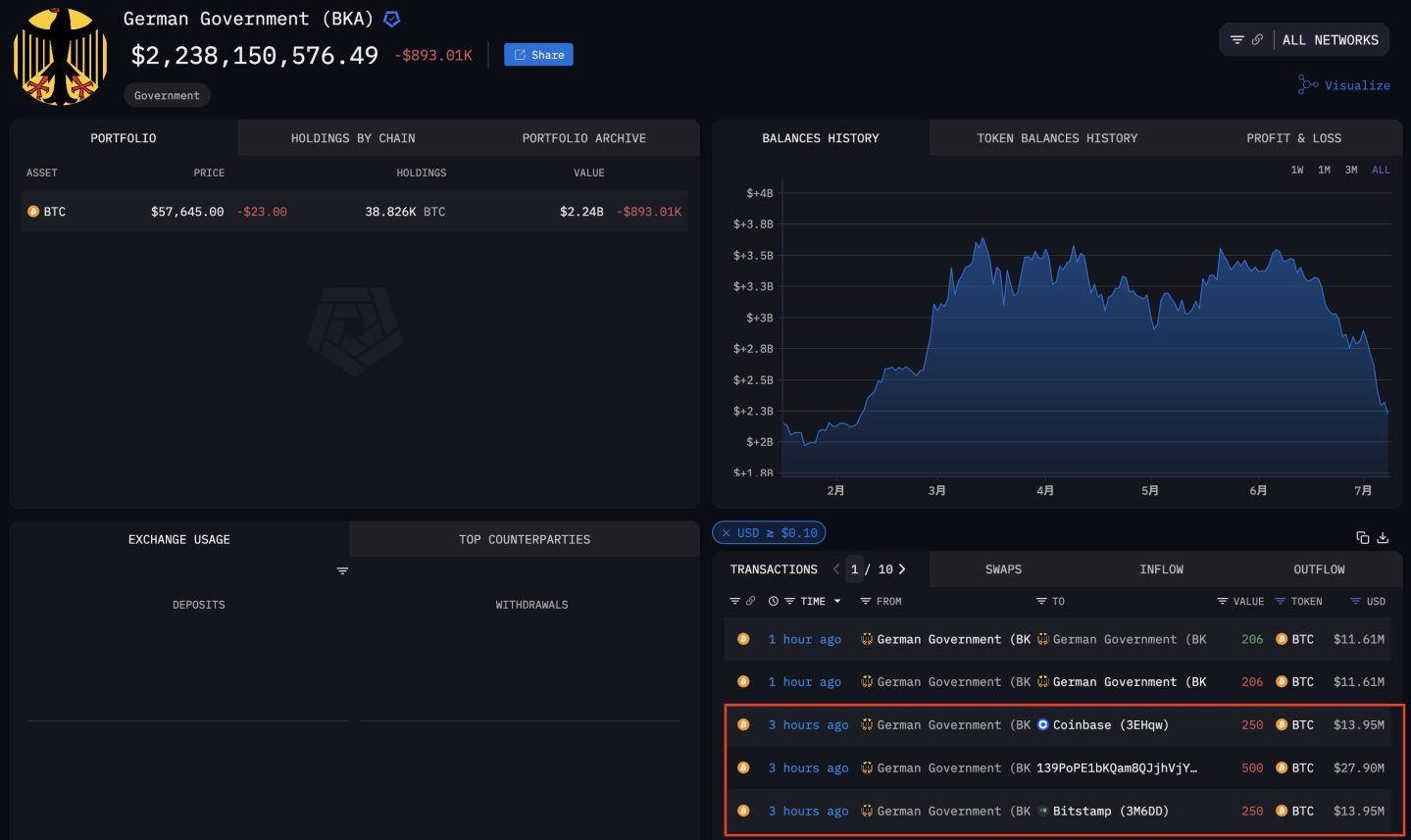Screen dimensions: 1411x840
Task: Remove the USD ≥ $0.10 filter chip
Action: [x=727, y=533]
